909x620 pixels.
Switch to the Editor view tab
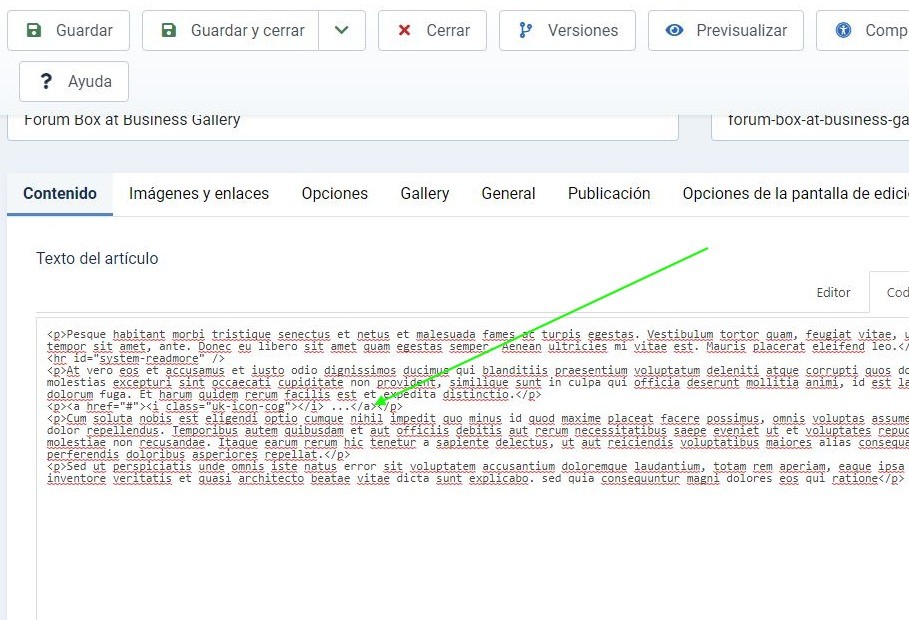point(833,292)
